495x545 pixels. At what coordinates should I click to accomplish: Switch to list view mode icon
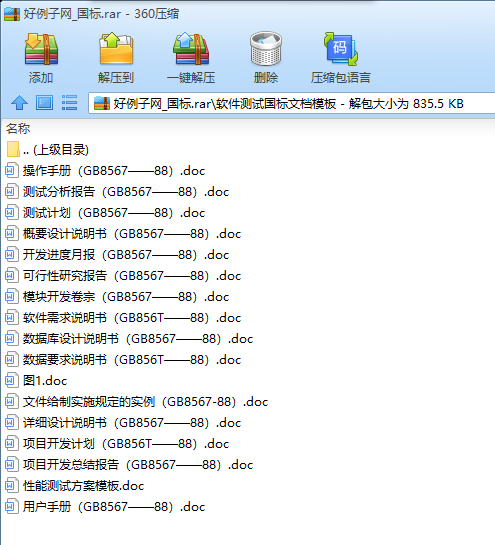(x=70, y=103)
